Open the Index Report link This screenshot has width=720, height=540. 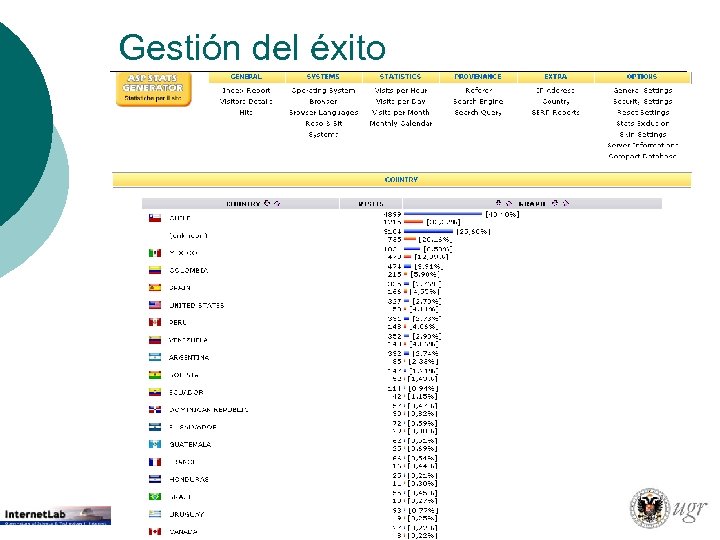click(x=246, y=90)
